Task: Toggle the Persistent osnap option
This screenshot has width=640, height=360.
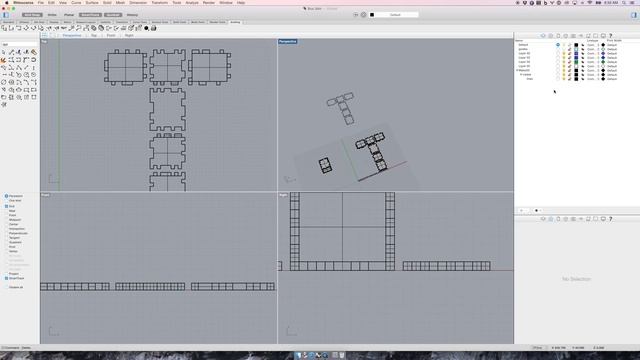Action: 13,196
